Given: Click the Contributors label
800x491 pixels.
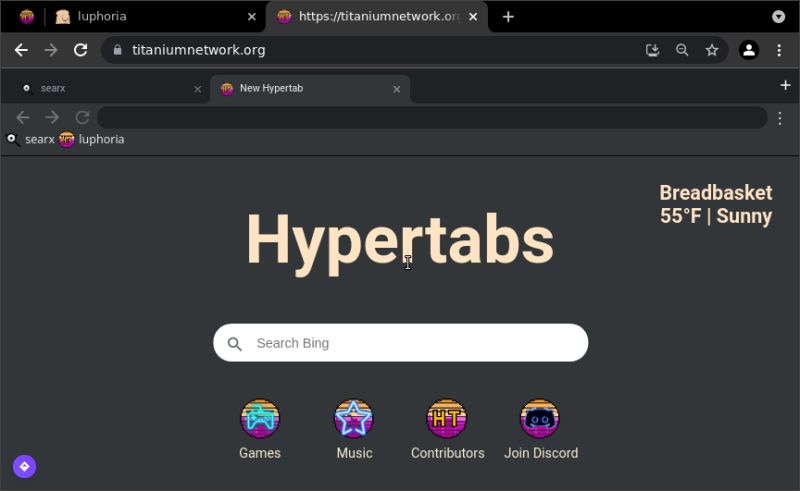Looking at the screenshot, I should tap(447, 453).
